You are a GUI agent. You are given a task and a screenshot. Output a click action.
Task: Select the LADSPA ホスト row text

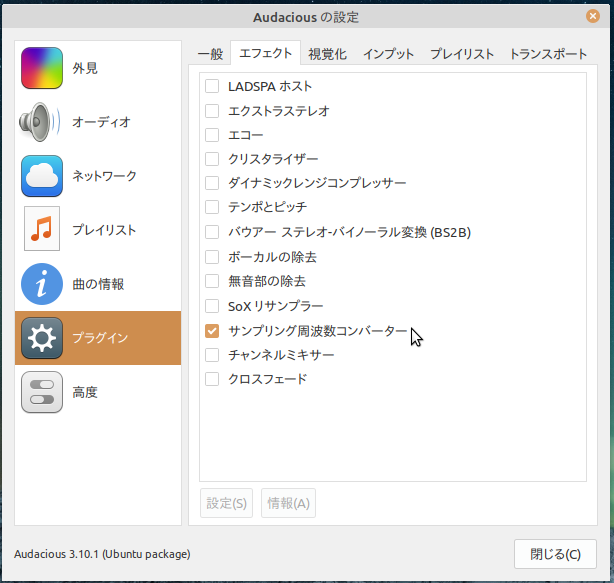tap(270, 87)
